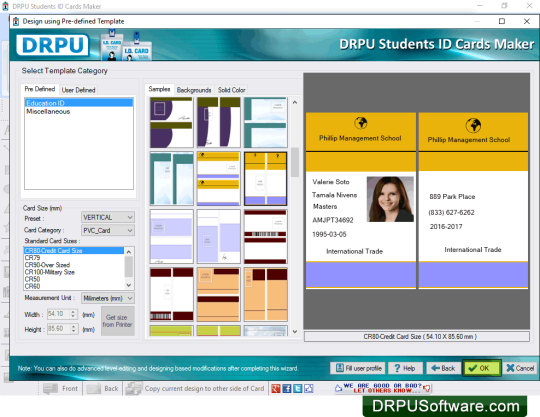Click Fill user profile button
Screen dimensions: 540x417
tap(359, 368)
